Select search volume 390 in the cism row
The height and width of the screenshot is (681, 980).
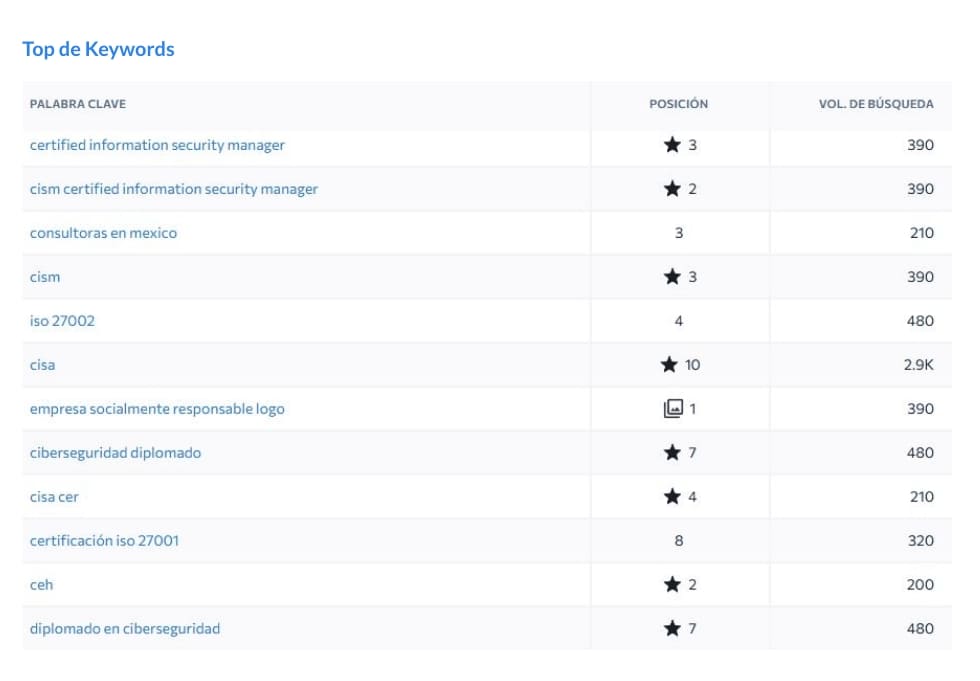(920, 277)
